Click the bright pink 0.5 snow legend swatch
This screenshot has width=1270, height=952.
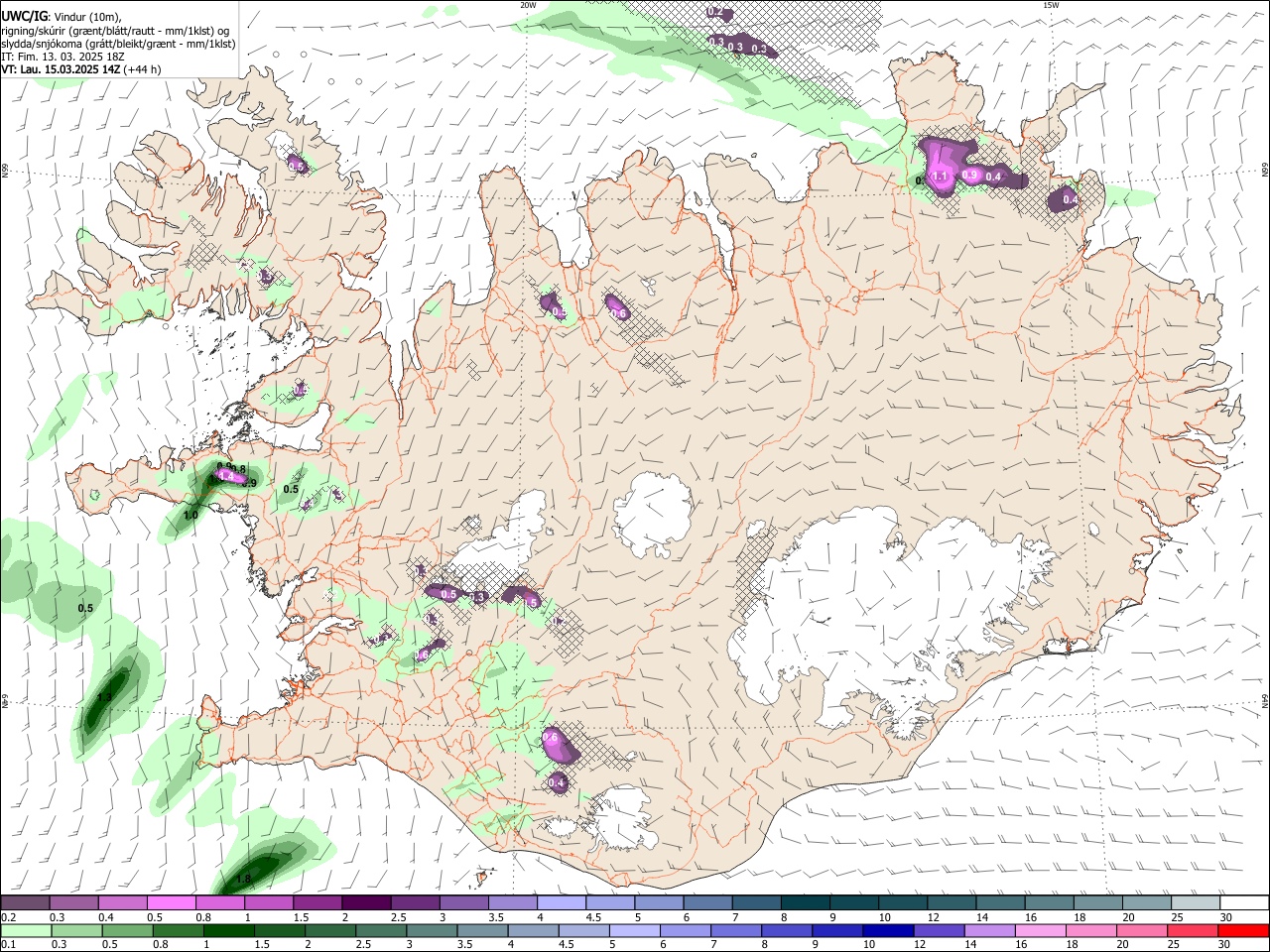(x=171, y=902)
